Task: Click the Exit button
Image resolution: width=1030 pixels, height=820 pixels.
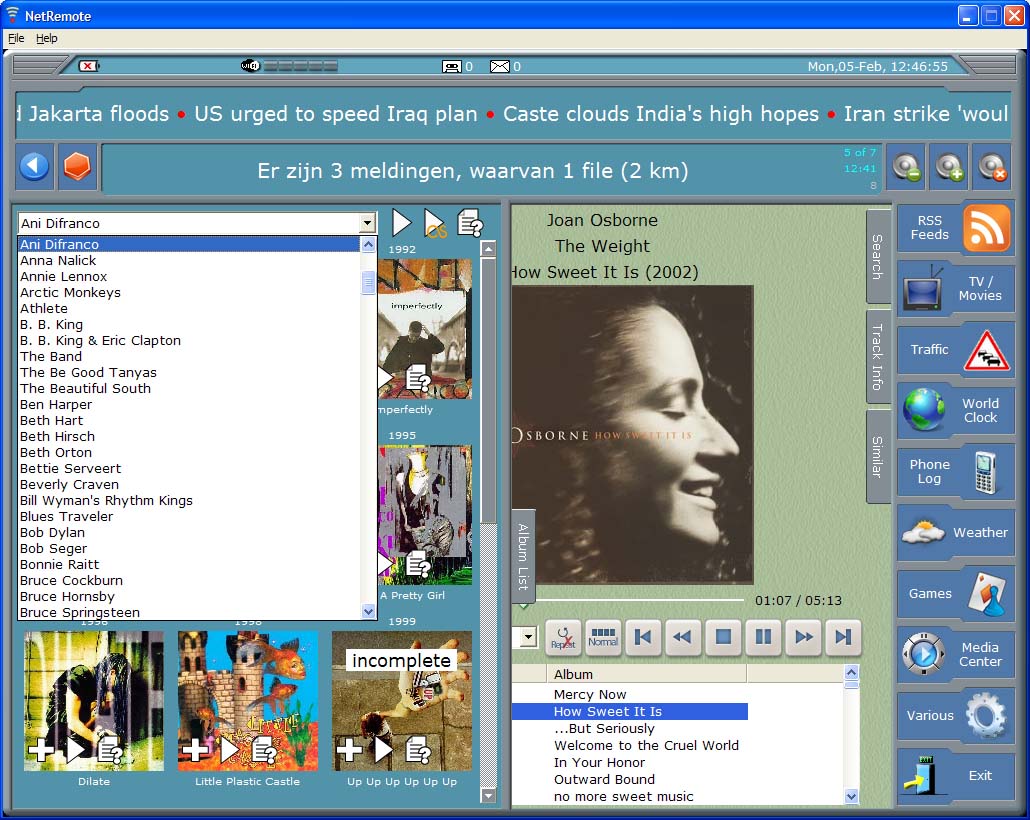Action: (x=955, y=776)
